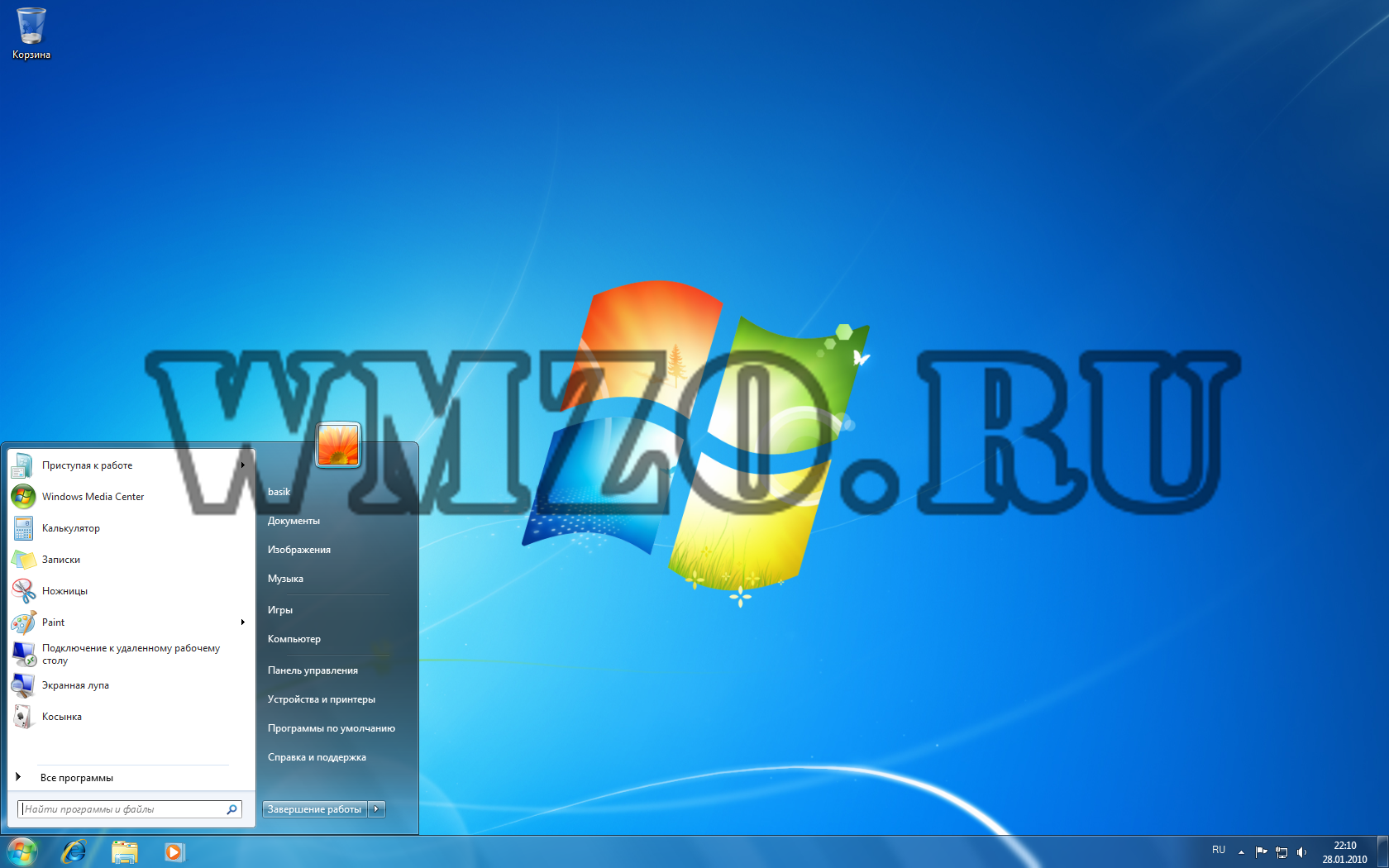1389x868 pixels.
Task: Open Программы по умолчанию
Action: (332, 728)
